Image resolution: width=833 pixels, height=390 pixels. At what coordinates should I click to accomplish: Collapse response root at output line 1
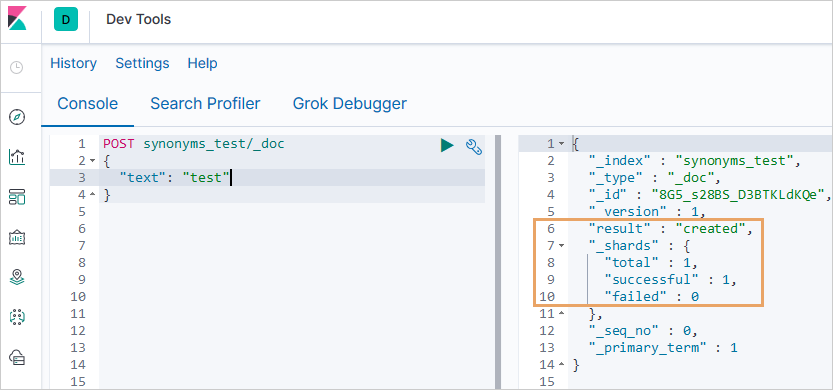(562, 143)
